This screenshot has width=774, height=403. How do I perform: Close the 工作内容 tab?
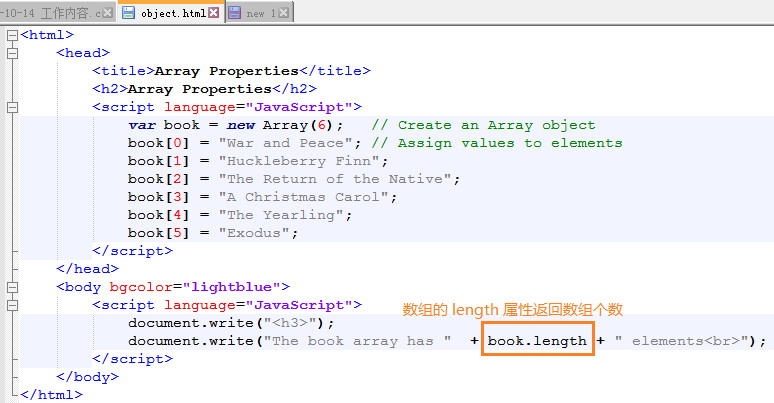[107, 13]
